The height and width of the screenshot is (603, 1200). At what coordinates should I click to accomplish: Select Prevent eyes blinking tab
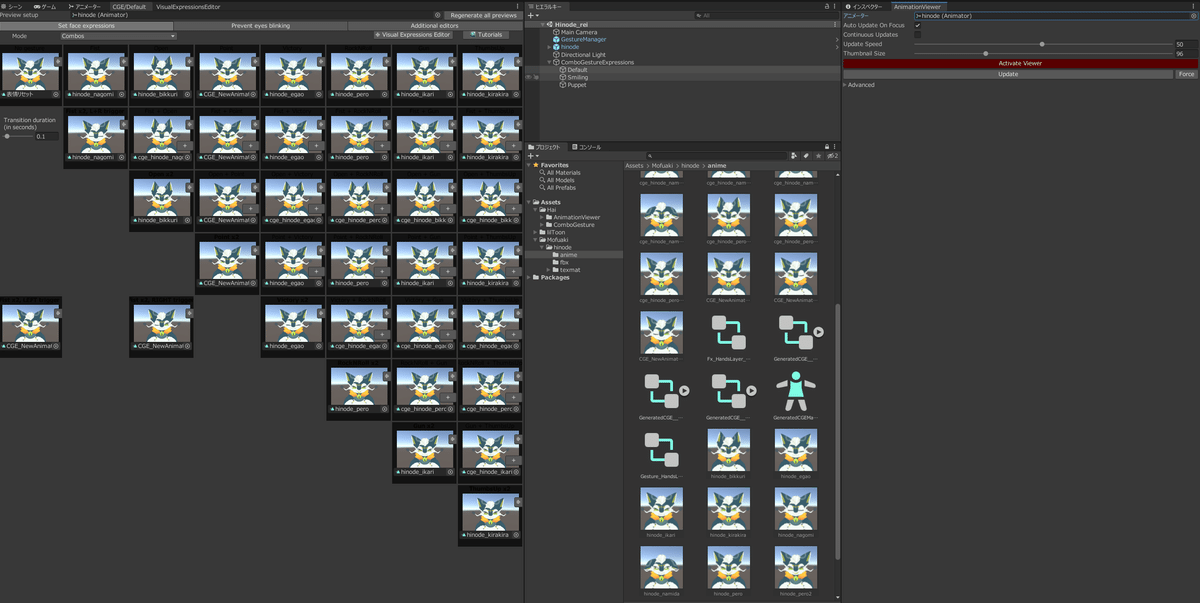pyautogui.click(x=260, y=25)
